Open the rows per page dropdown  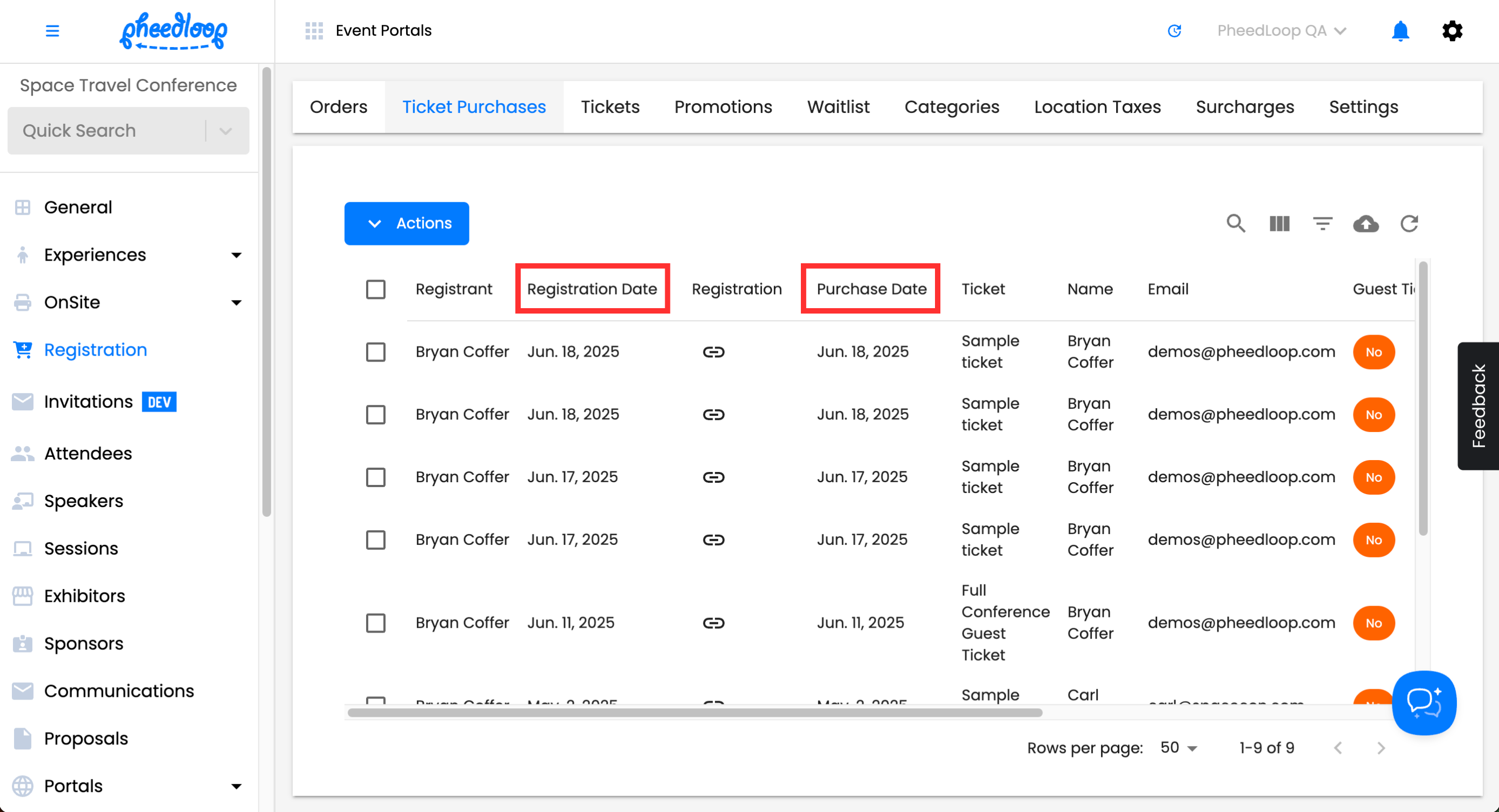1178,748
